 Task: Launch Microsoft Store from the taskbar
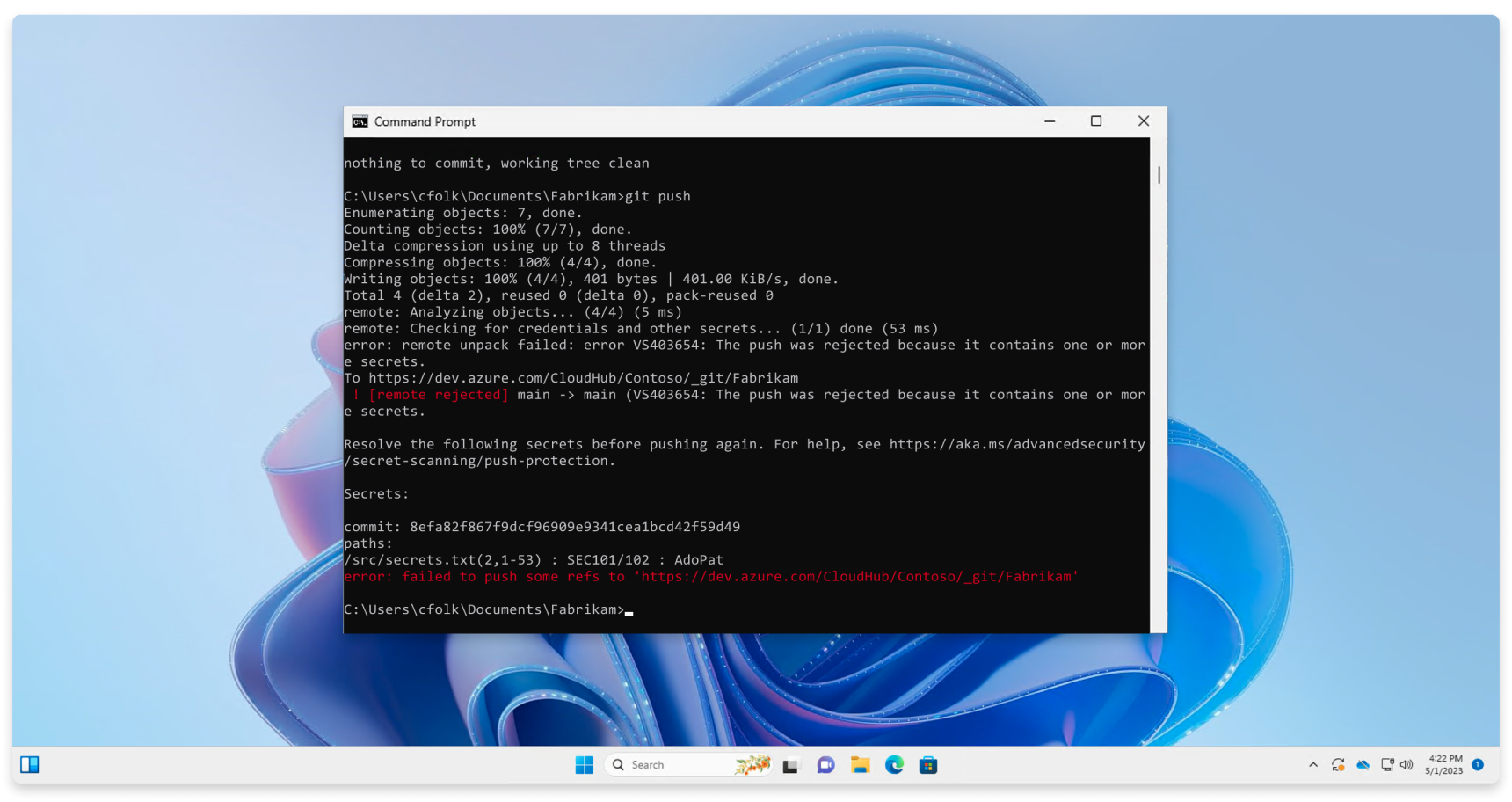pos(929,765)
